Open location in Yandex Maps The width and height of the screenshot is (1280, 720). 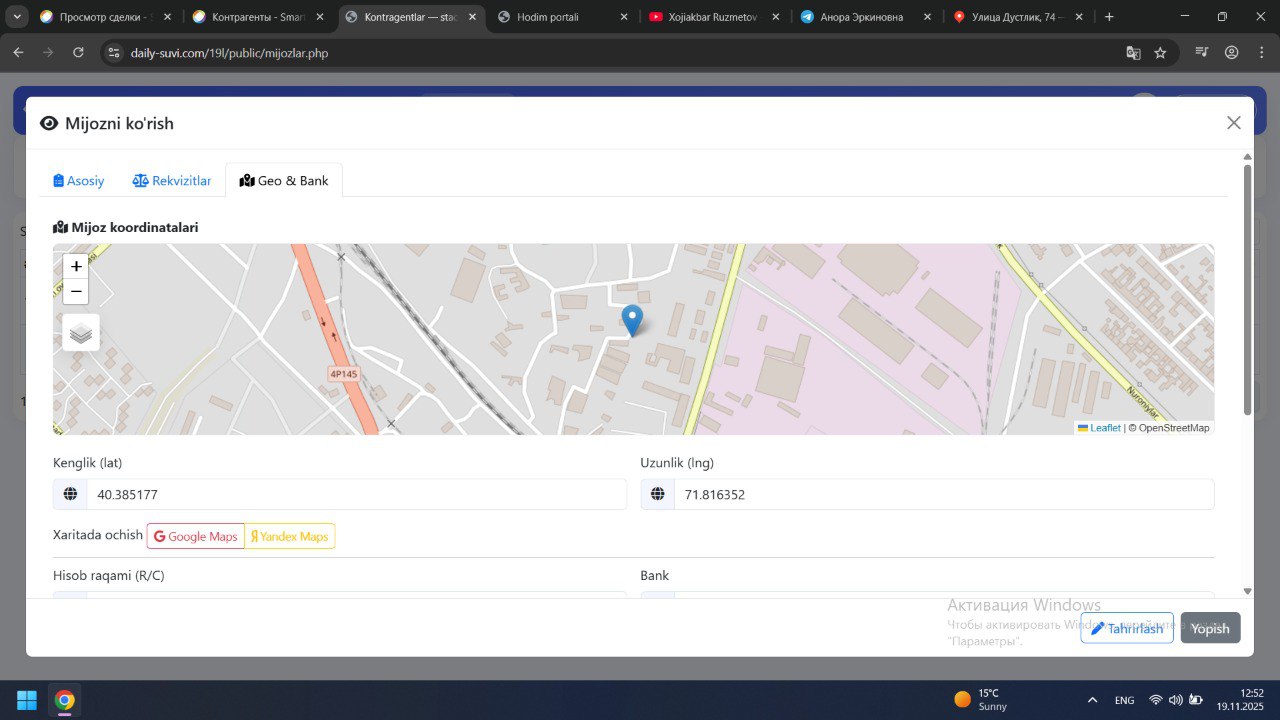click(x=290, y=536)
